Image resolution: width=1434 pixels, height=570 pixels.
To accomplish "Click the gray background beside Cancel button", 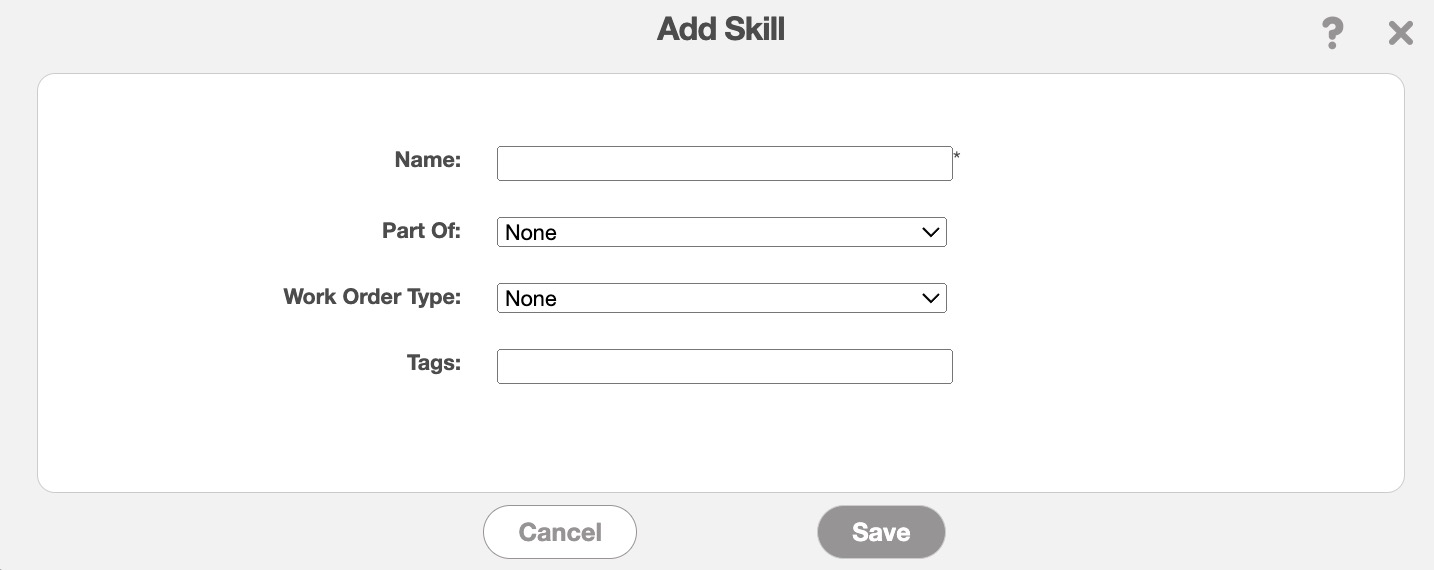I will click(x=300, y=532).
